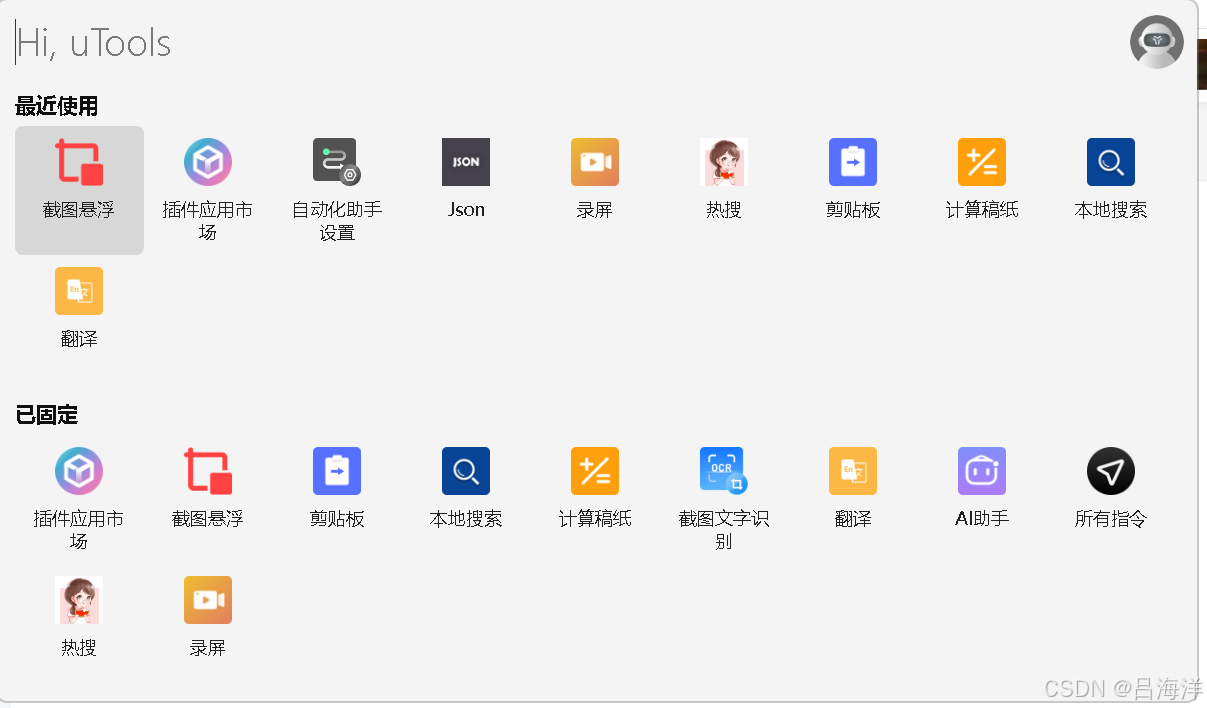Image resolution: width=1207 pixels, height=708 pixels.
Task: Start 录屏 from the 最近使用 list
Action: [595, 190]
